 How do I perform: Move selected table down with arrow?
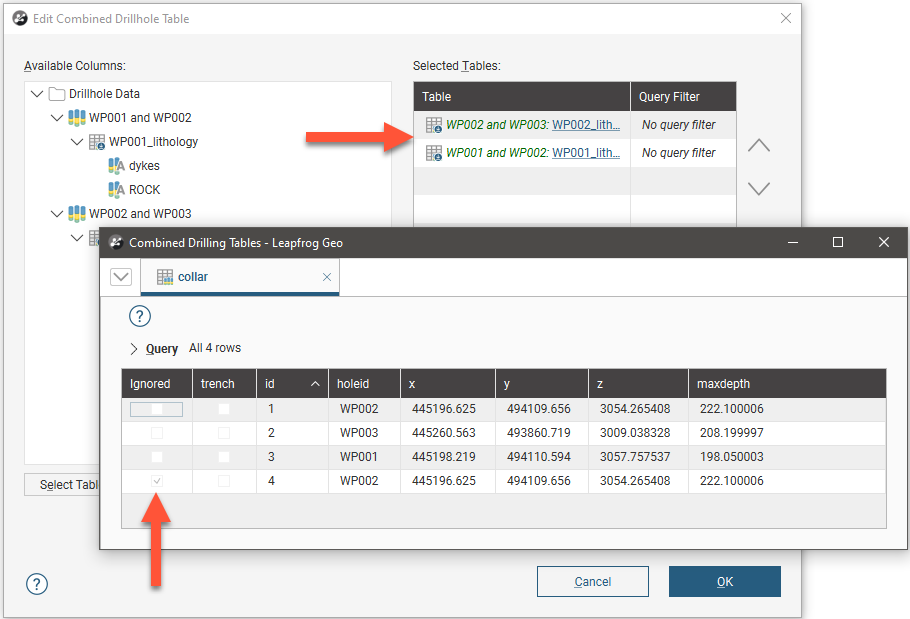759,189
